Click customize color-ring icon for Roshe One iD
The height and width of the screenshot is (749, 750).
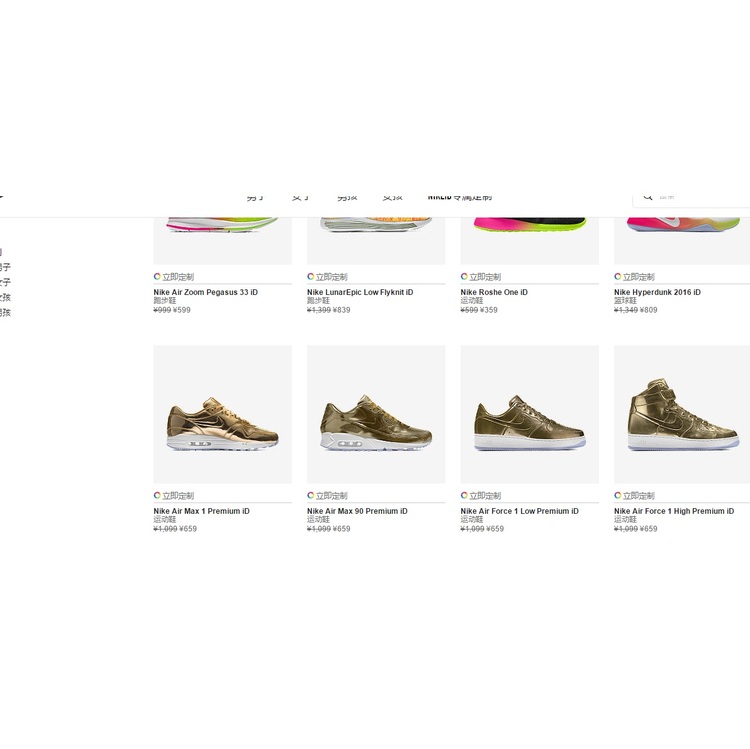coord(464,276)
